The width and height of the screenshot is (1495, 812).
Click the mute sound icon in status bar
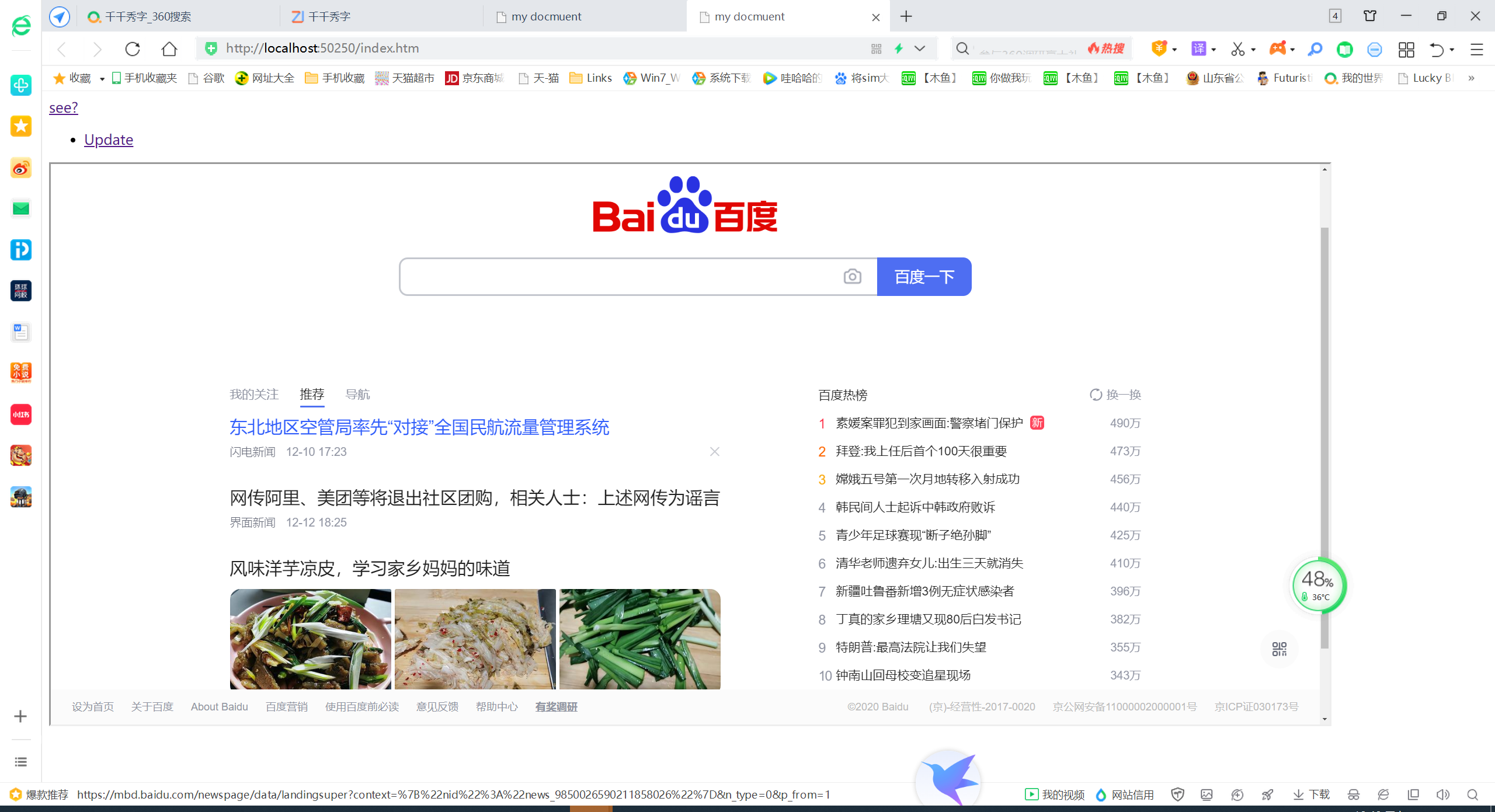coord(1443,794)
